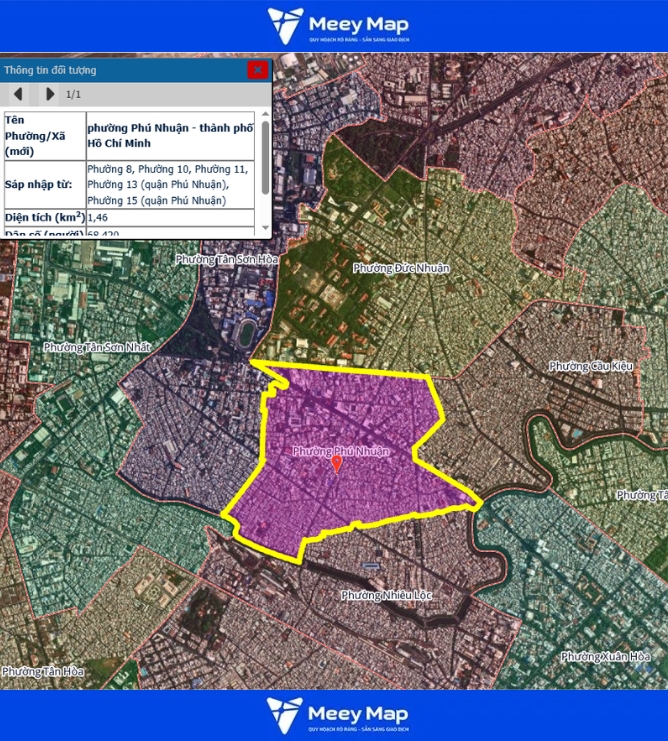Select Phường Cầu Kiệu area label

coord(591,367)
